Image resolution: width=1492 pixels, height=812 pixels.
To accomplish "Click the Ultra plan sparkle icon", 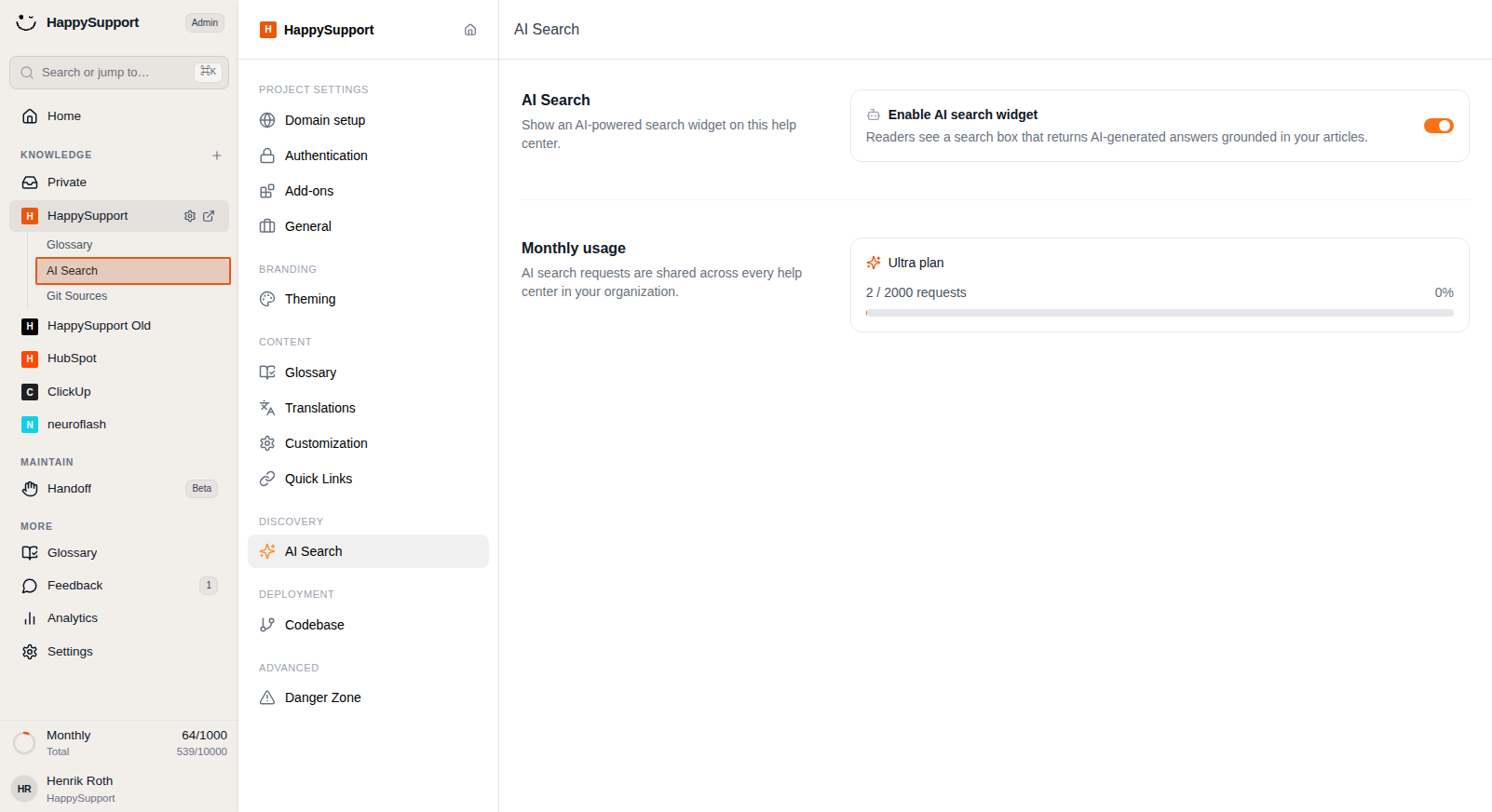I will pos(874,263).
